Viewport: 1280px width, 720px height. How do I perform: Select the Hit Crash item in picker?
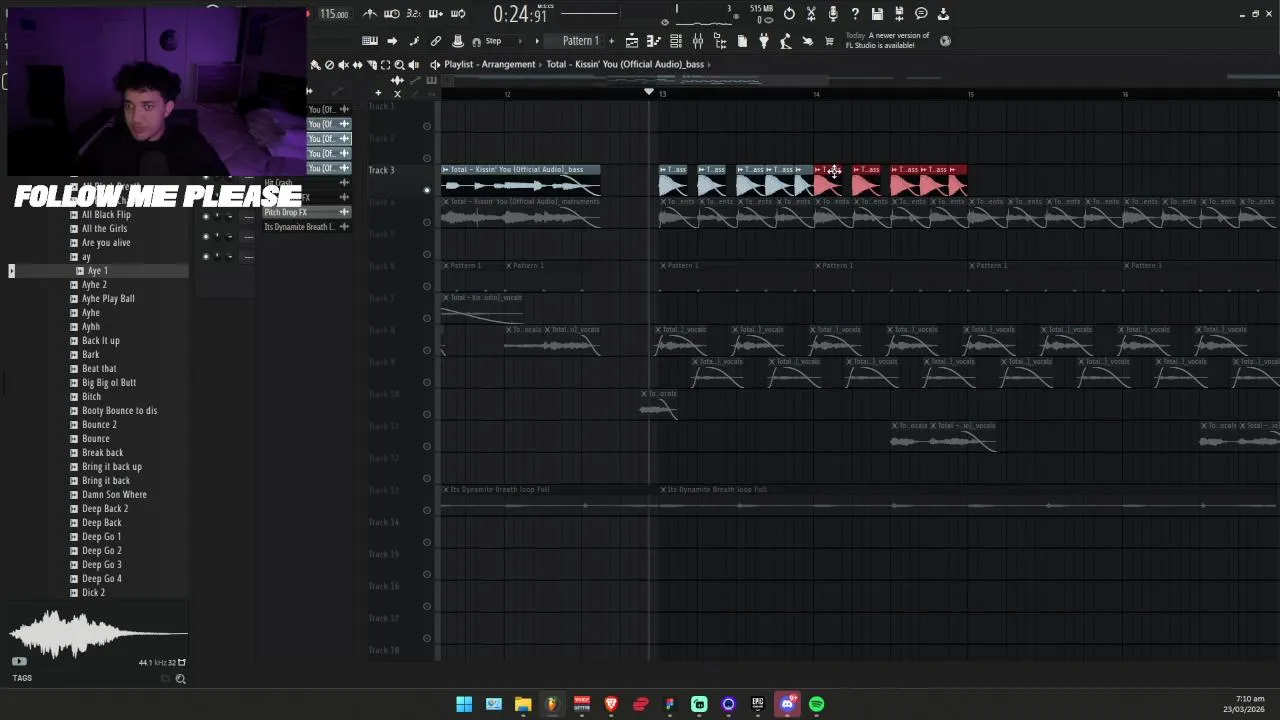tap(306, 183)
